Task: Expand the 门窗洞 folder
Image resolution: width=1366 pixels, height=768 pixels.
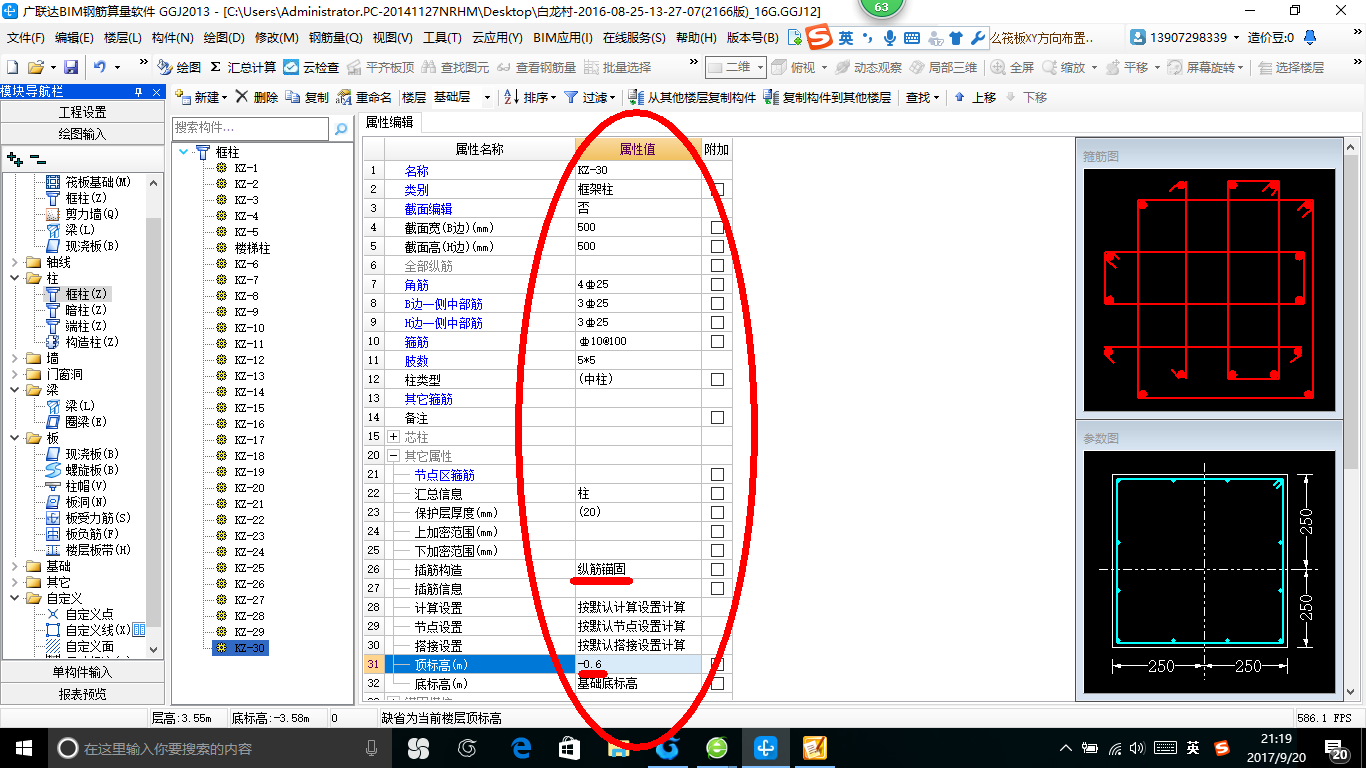Action: [x=14, y=374]
